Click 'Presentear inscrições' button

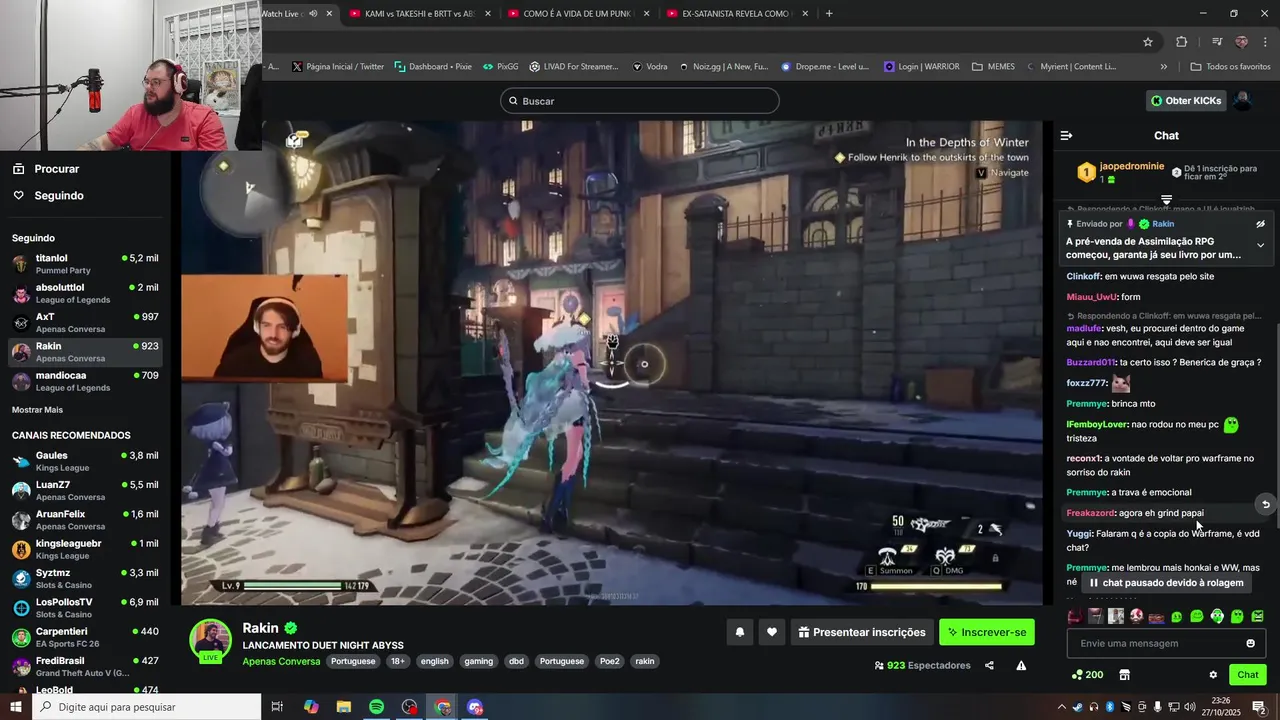(862, 632)
